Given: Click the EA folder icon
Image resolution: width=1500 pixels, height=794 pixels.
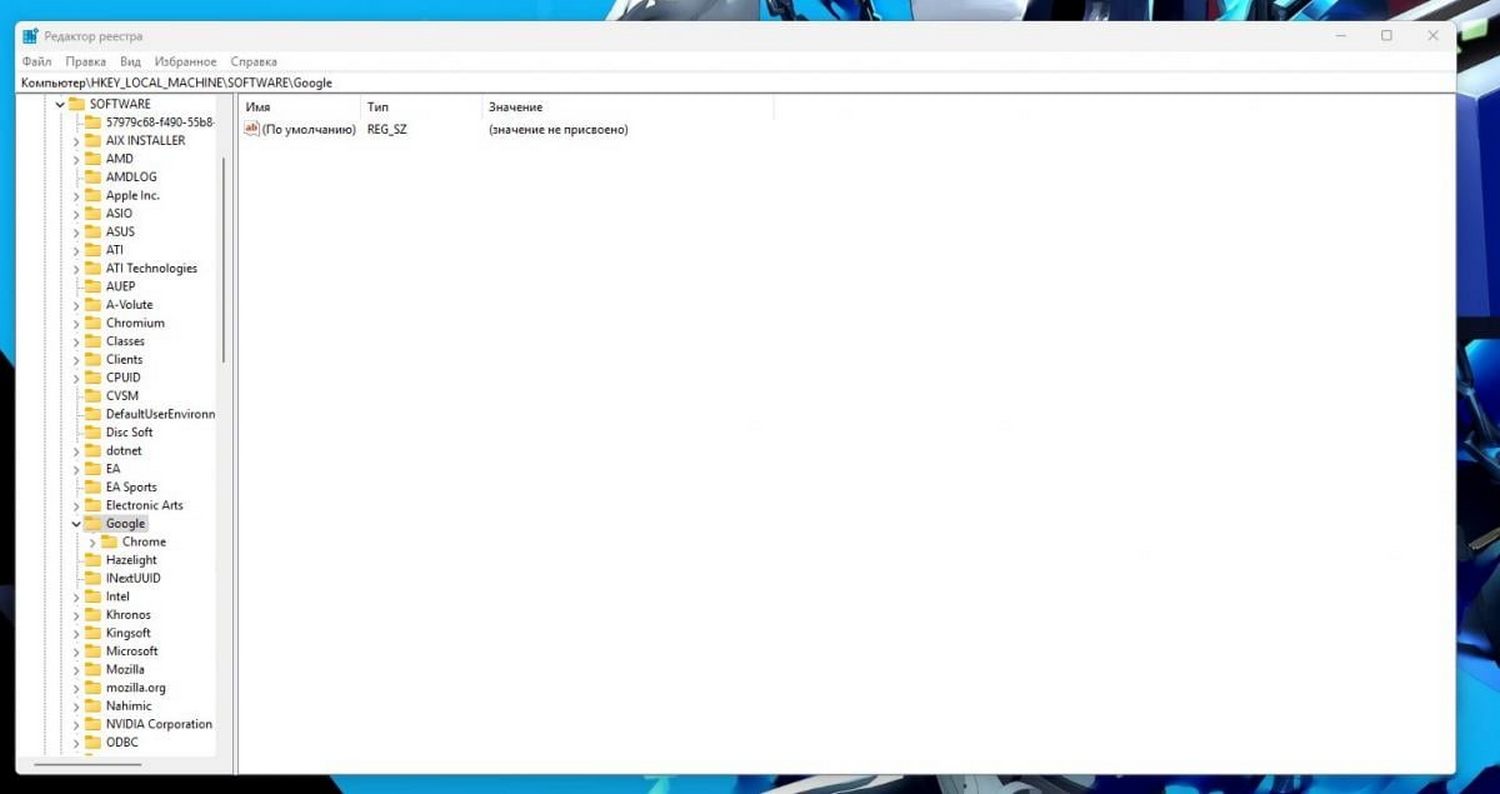Looking at the screenshot, I should pyautogui.click(x=93, y=469).
